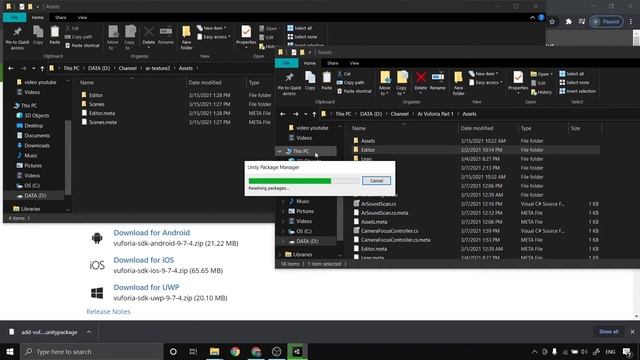Open Copy to dropdown in front Explorer window

pos(402,84)
